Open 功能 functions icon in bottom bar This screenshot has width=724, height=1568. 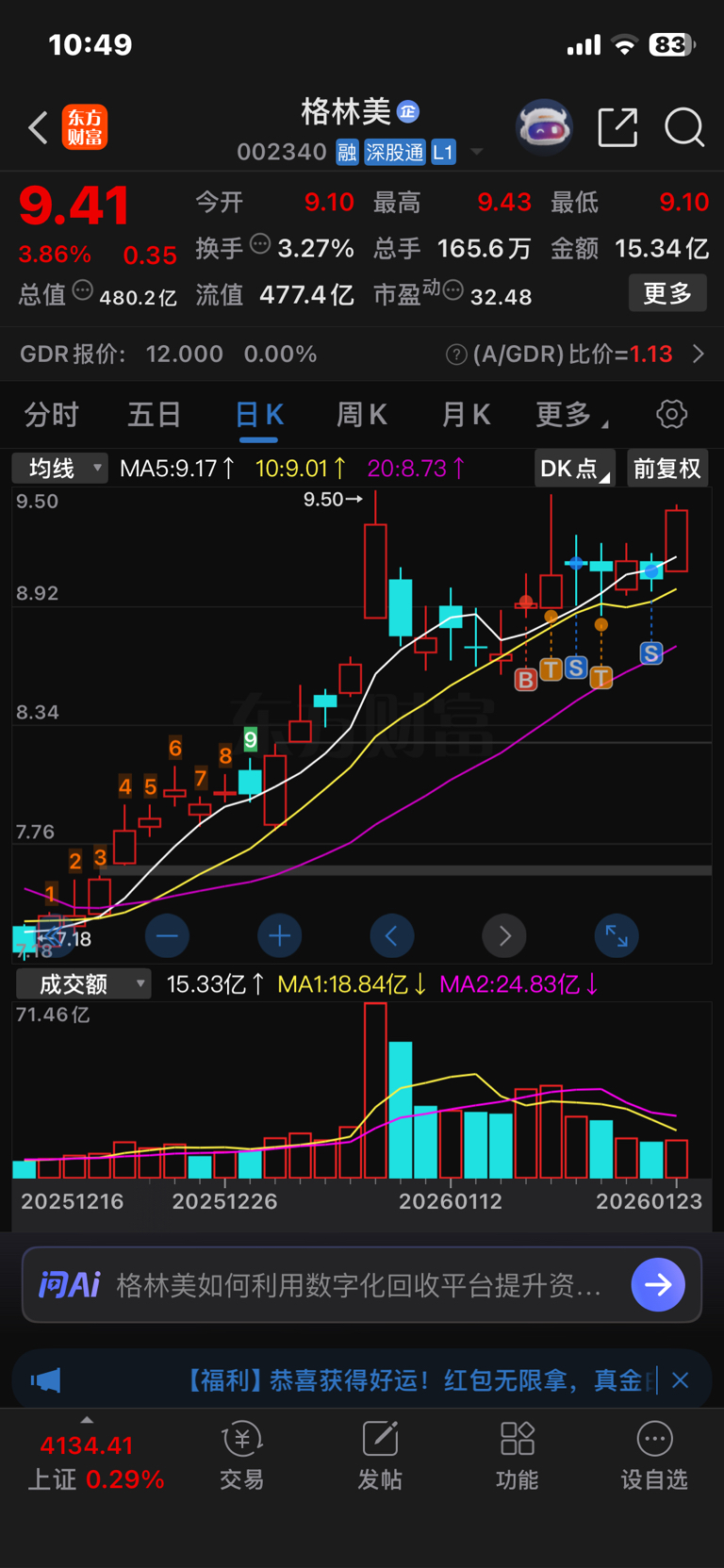click(518, 1456)
